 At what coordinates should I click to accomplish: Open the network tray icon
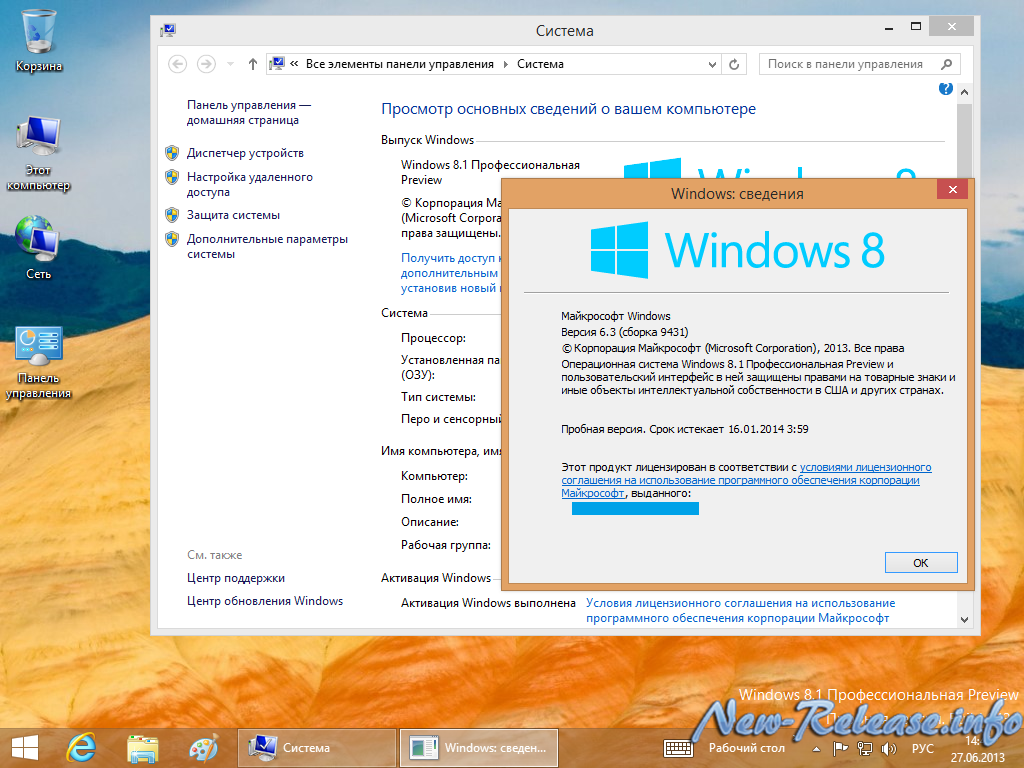click(x=865, y=748)
